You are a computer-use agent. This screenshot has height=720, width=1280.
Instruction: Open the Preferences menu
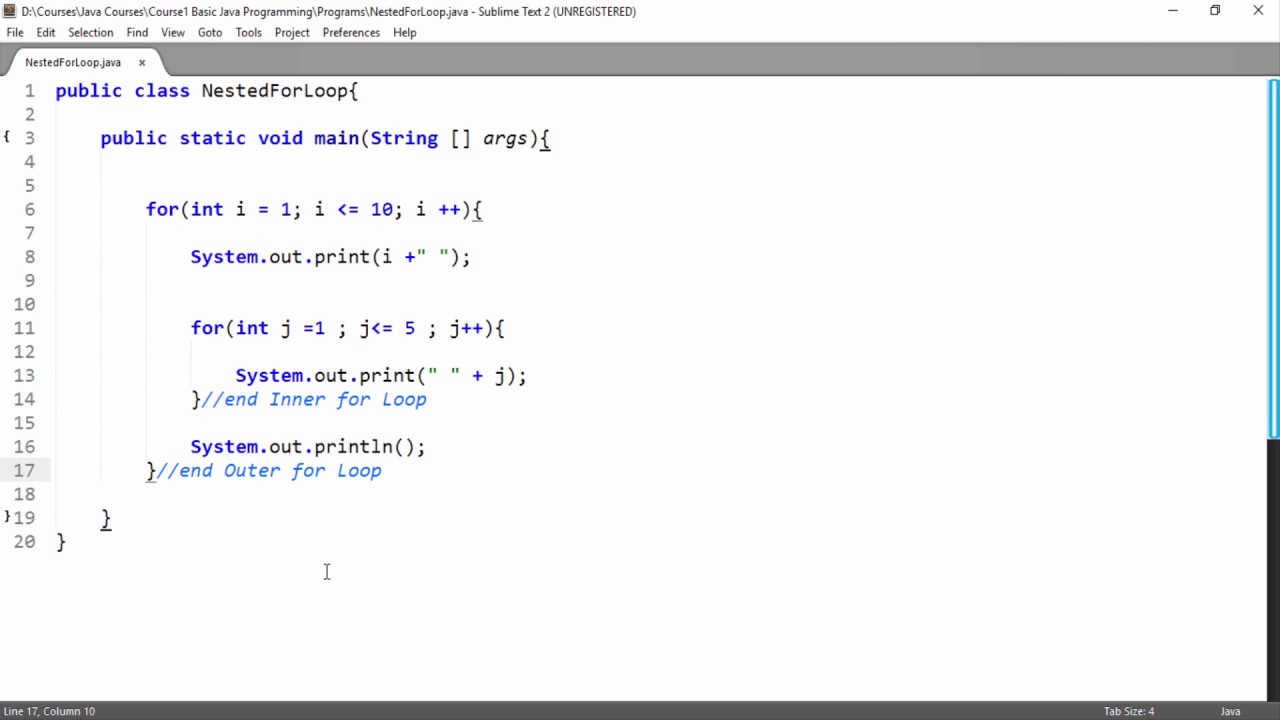351,32
